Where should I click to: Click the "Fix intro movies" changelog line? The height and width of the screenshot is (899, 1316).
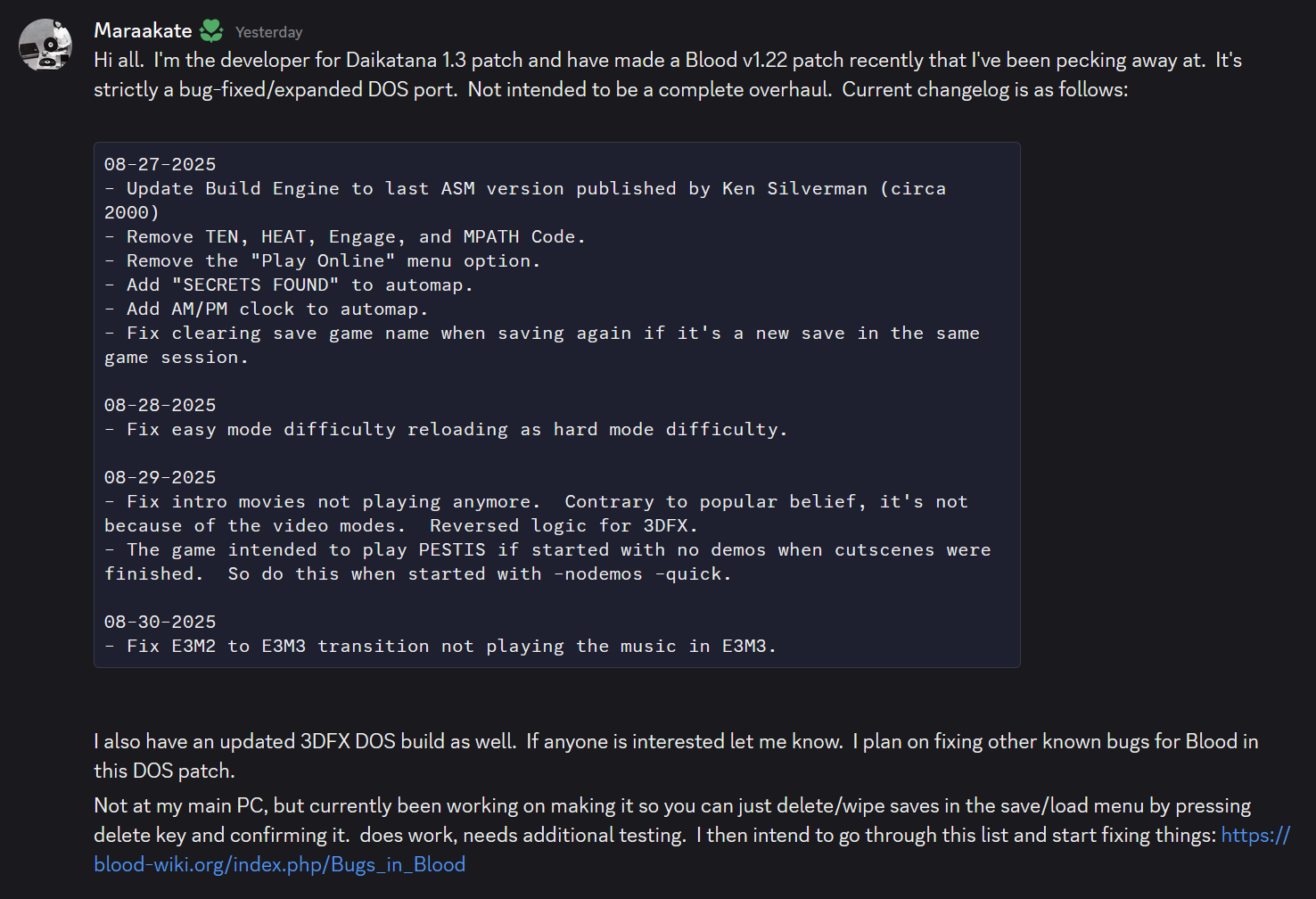pos(536,514)
